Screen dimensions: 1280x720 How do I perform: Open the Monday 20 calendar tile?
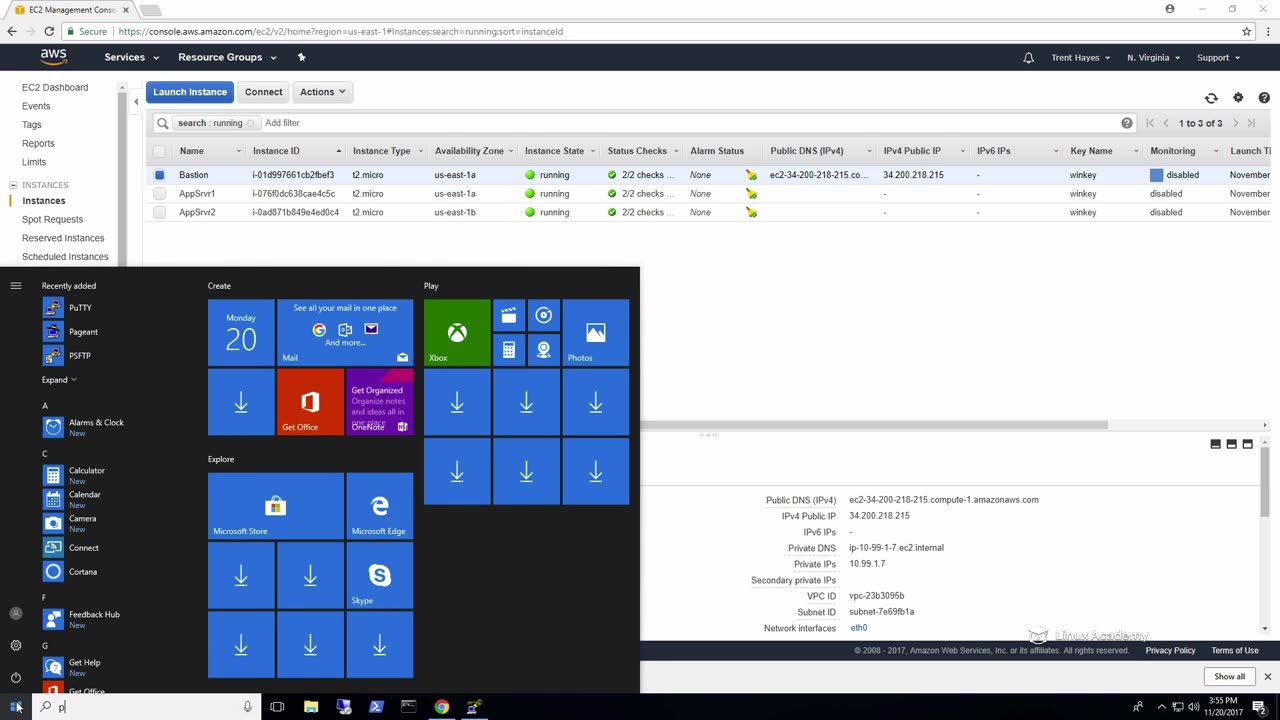[x=241, y=333]
